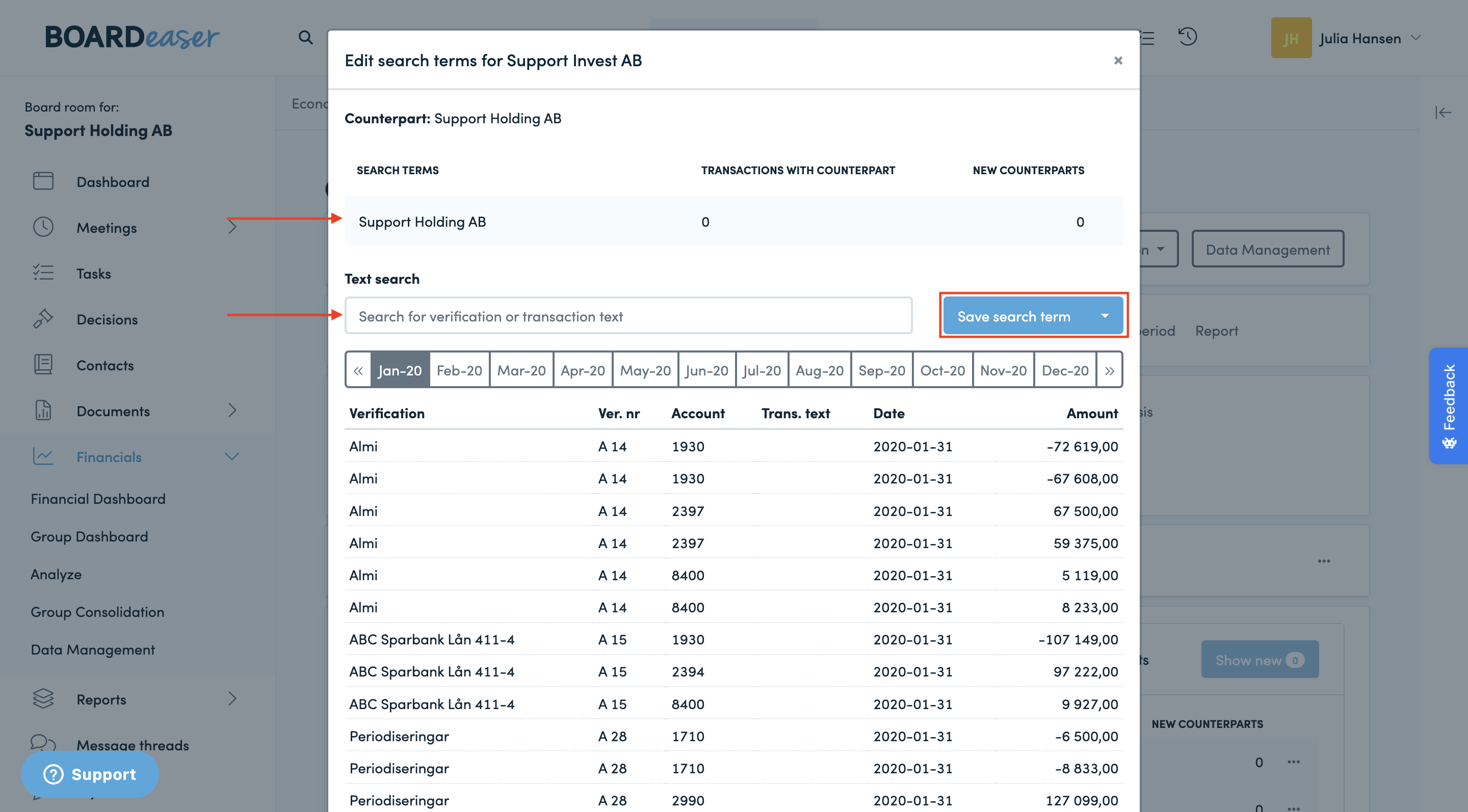The height and width of the screenshot is (812, 1468).
Task: Open the Contacts sidebar item
Action: click(105, 365)
